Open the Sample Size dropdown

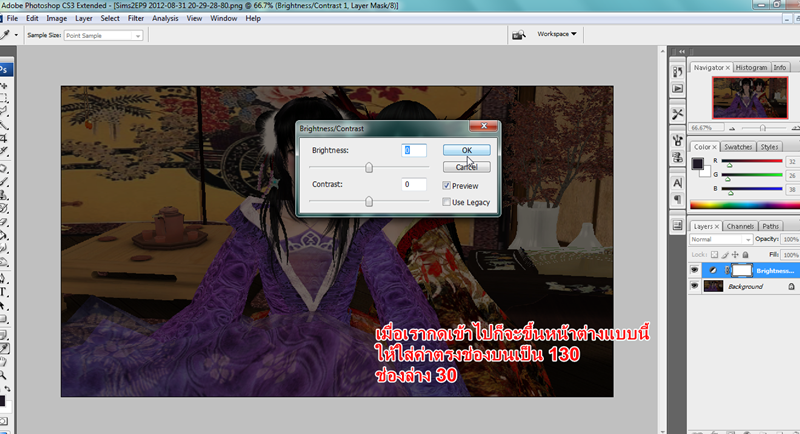click(x=103, y=36)
